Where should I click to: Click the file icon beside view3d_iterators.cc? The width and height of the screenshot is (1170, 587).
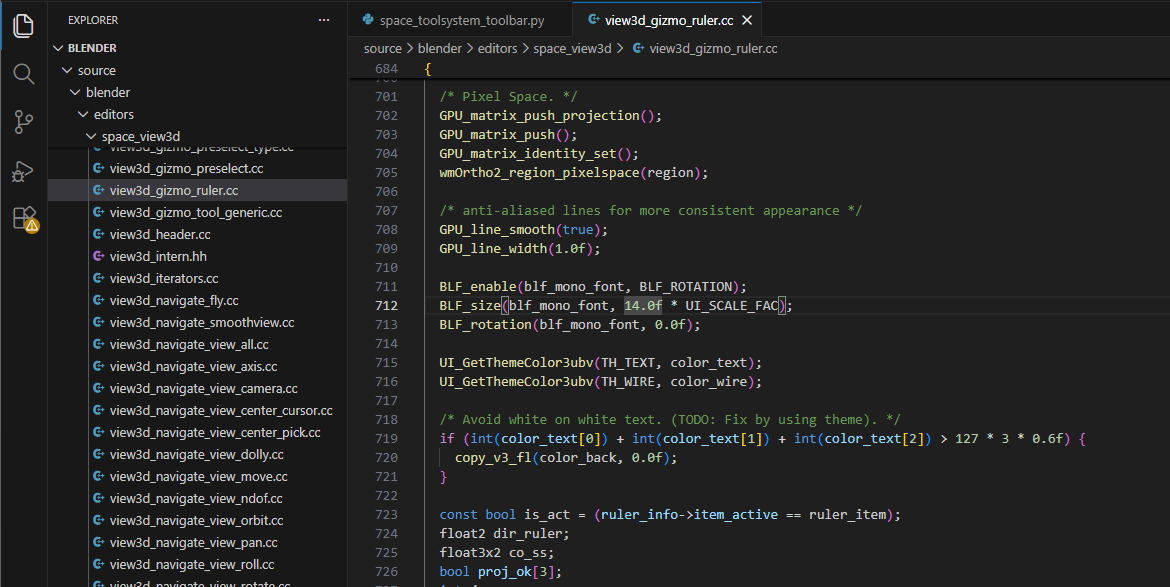tap(98, 278)
